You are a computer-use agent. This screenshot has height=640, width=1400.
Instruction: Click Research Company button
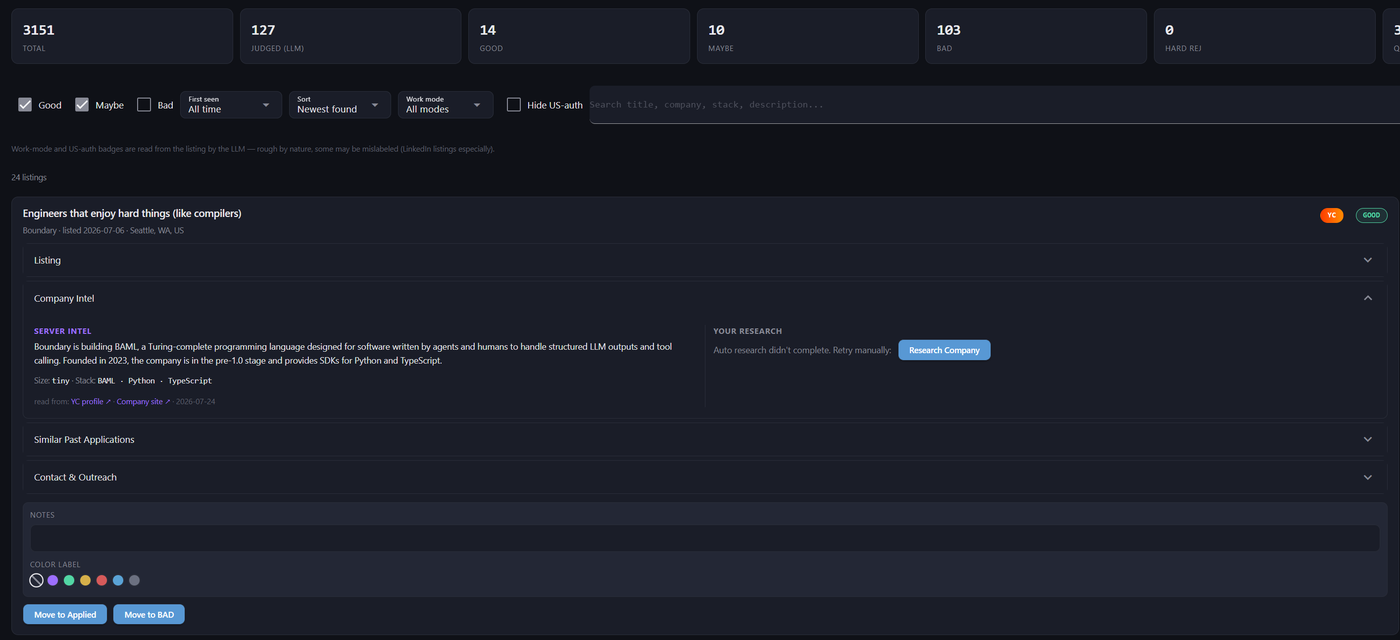tap(944, 350)
